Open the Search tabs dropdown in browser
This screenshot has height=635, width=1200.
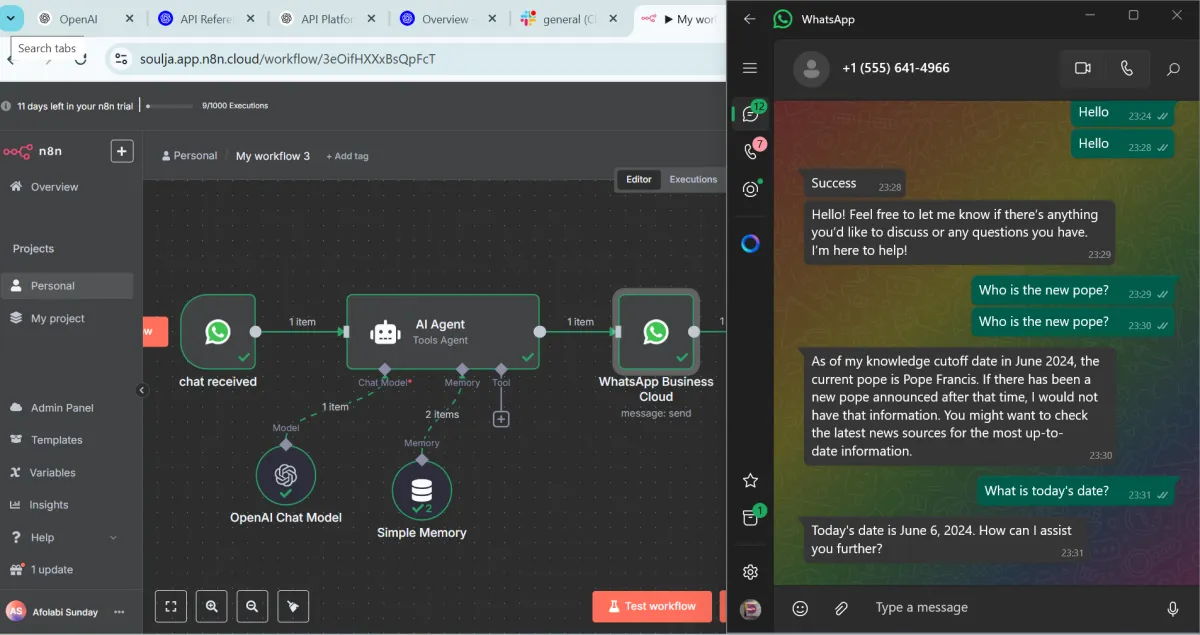(x=10, y=19)
